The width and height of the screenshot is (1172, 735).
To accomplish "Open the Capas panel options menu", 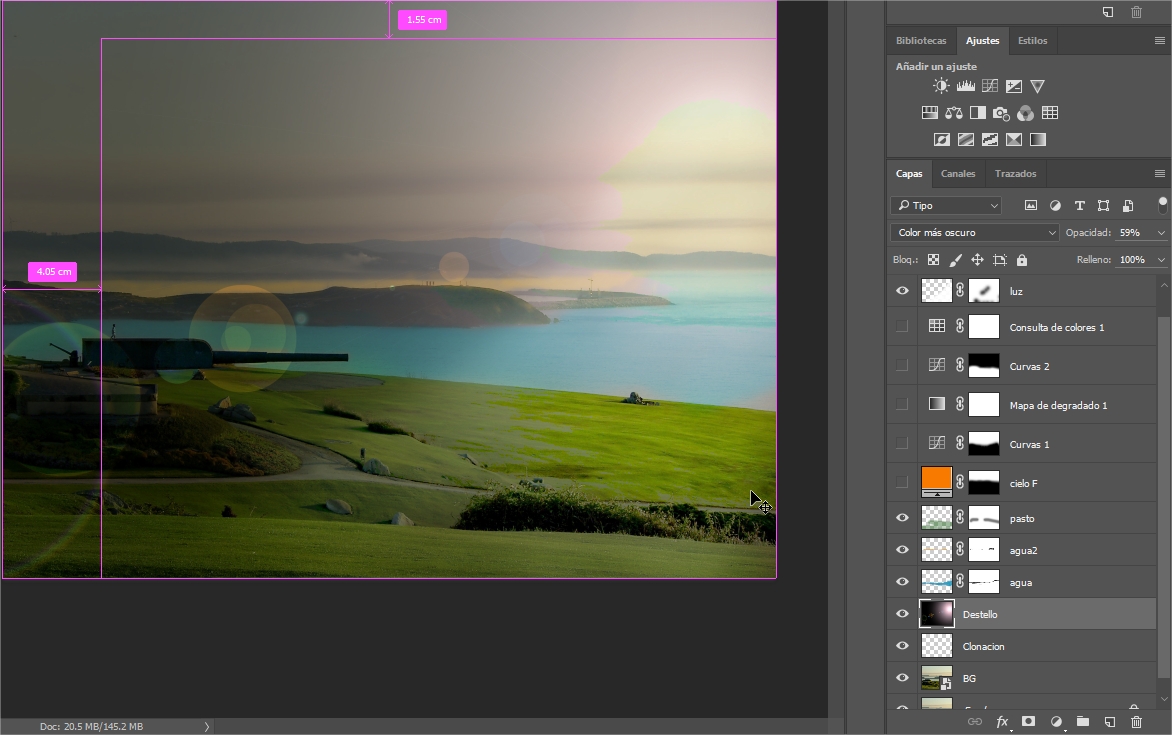I will pyautogui.click(x=1159, y=173).
